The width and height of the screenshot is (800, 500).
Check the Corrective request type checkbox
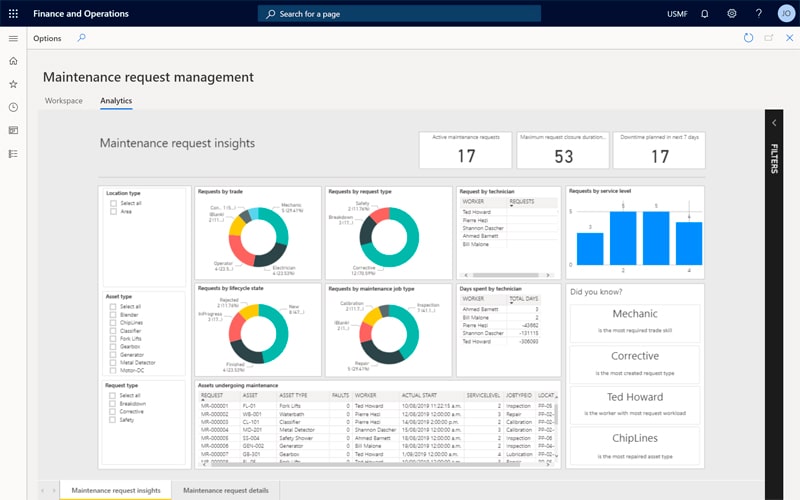(x=113, y=411)
